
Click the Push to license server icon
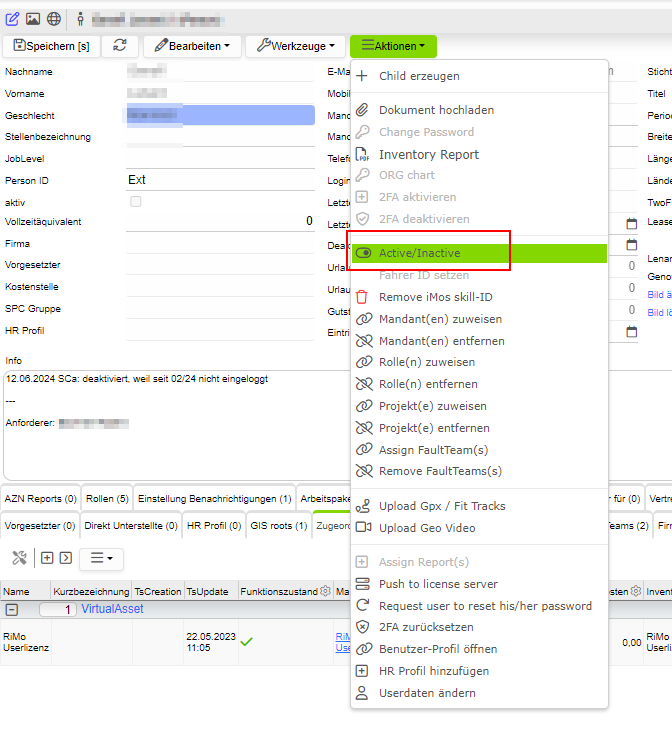363,584
